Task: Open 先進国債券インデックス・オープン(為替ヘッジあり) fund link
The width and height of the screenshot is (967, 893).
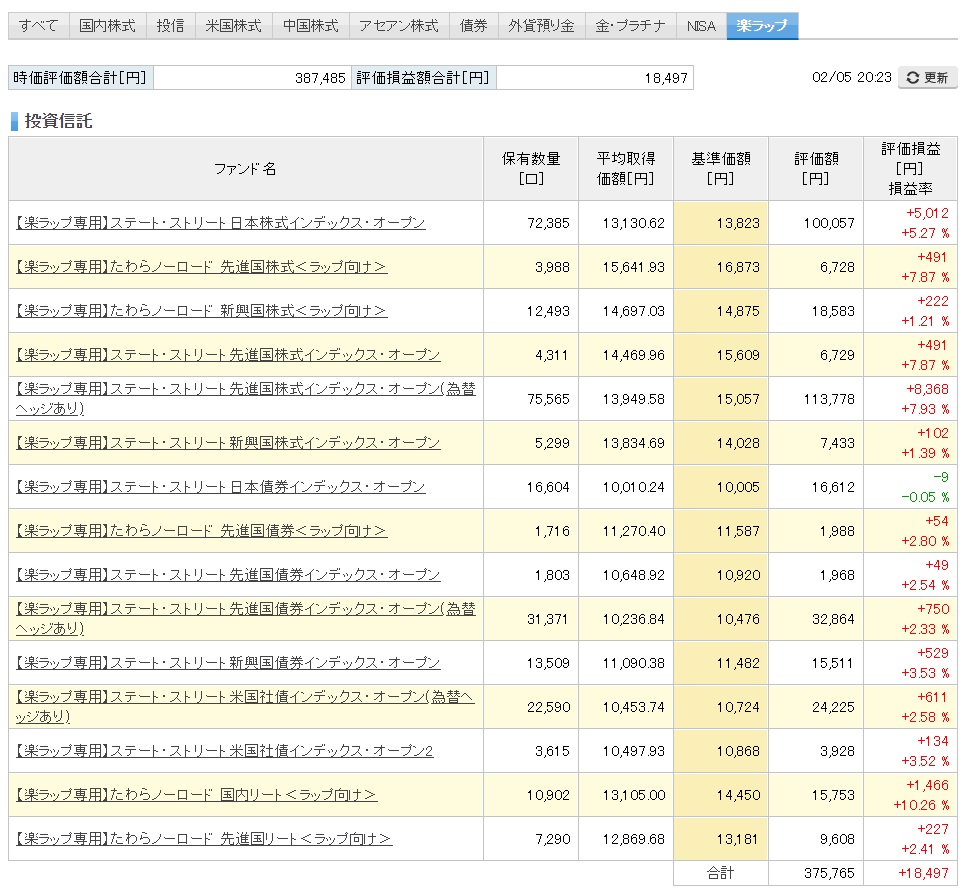Action: pos(245,619)
